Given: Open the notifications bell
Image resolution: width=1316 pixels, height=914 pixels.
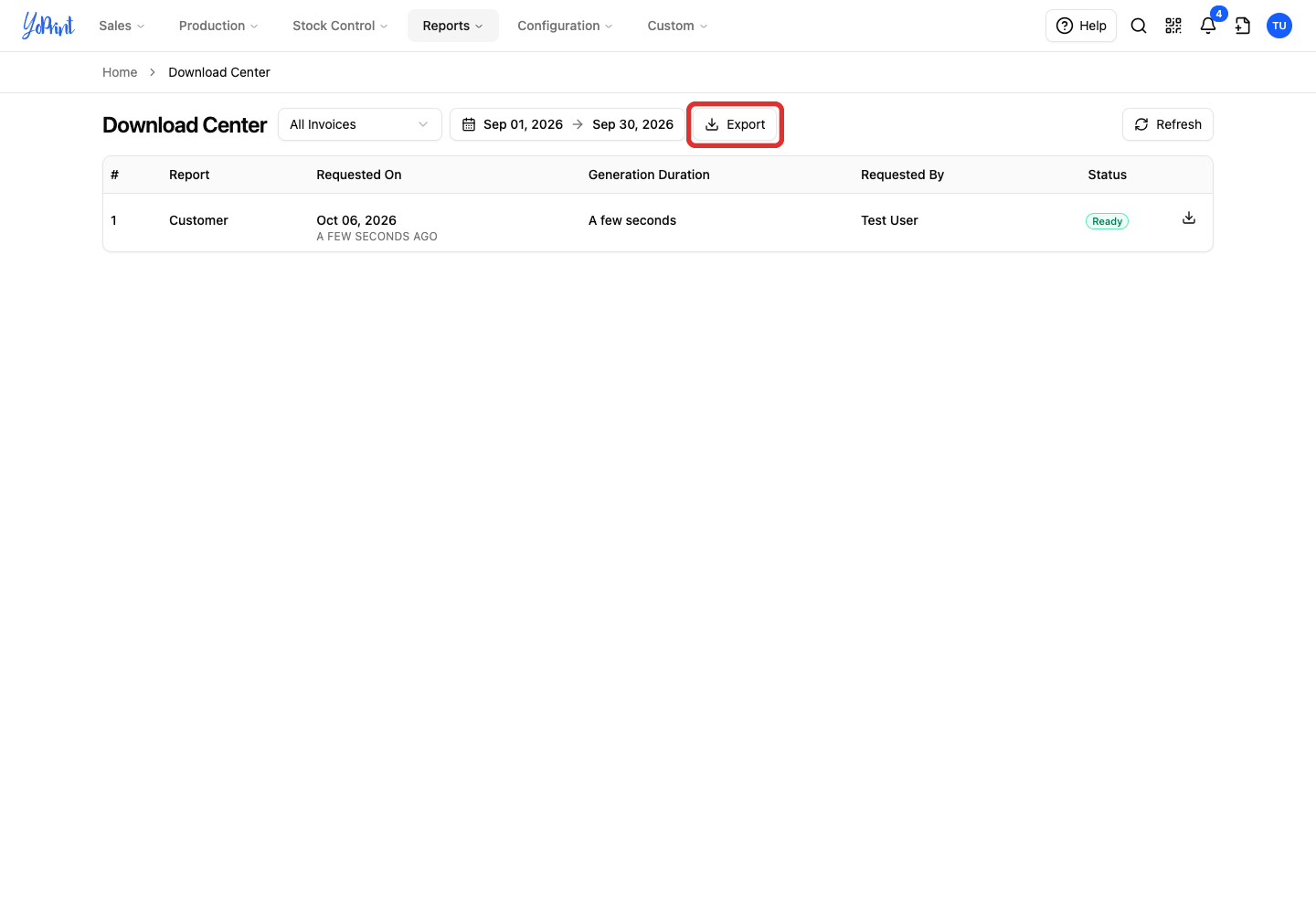Looking at the screenshot, I should point(1208,26).
